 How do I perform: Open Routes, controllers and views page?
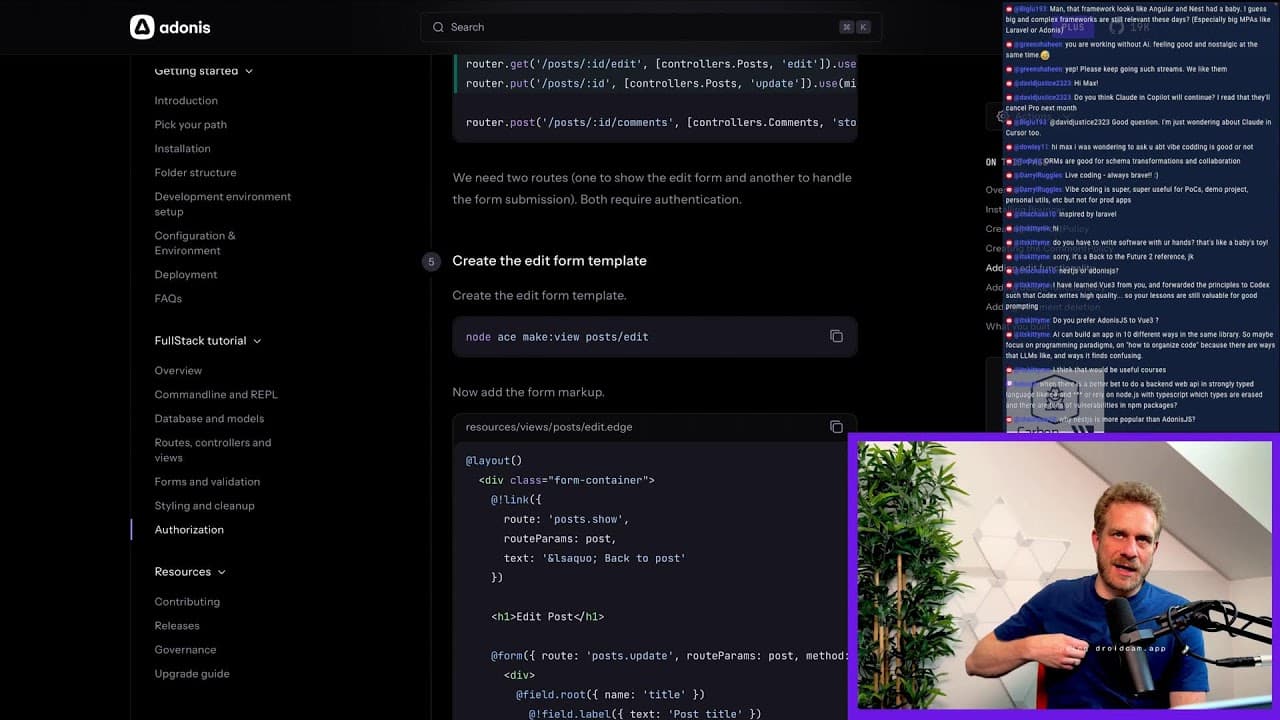click(x=213, y=450)
